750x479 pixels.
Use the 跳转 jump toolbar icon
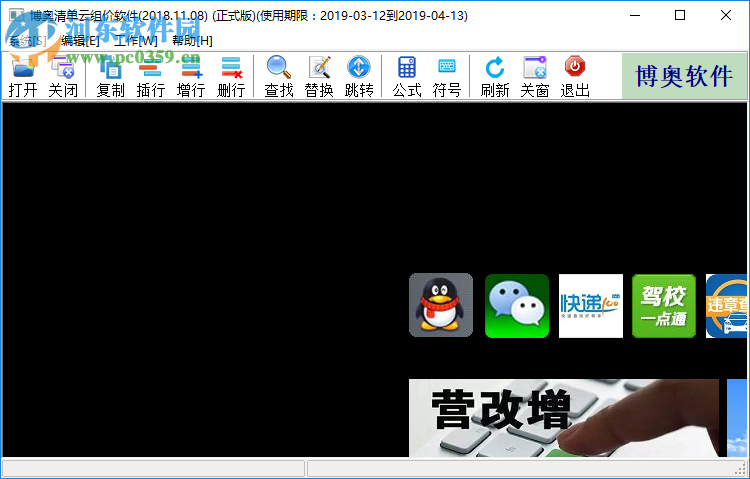[359, 77]
